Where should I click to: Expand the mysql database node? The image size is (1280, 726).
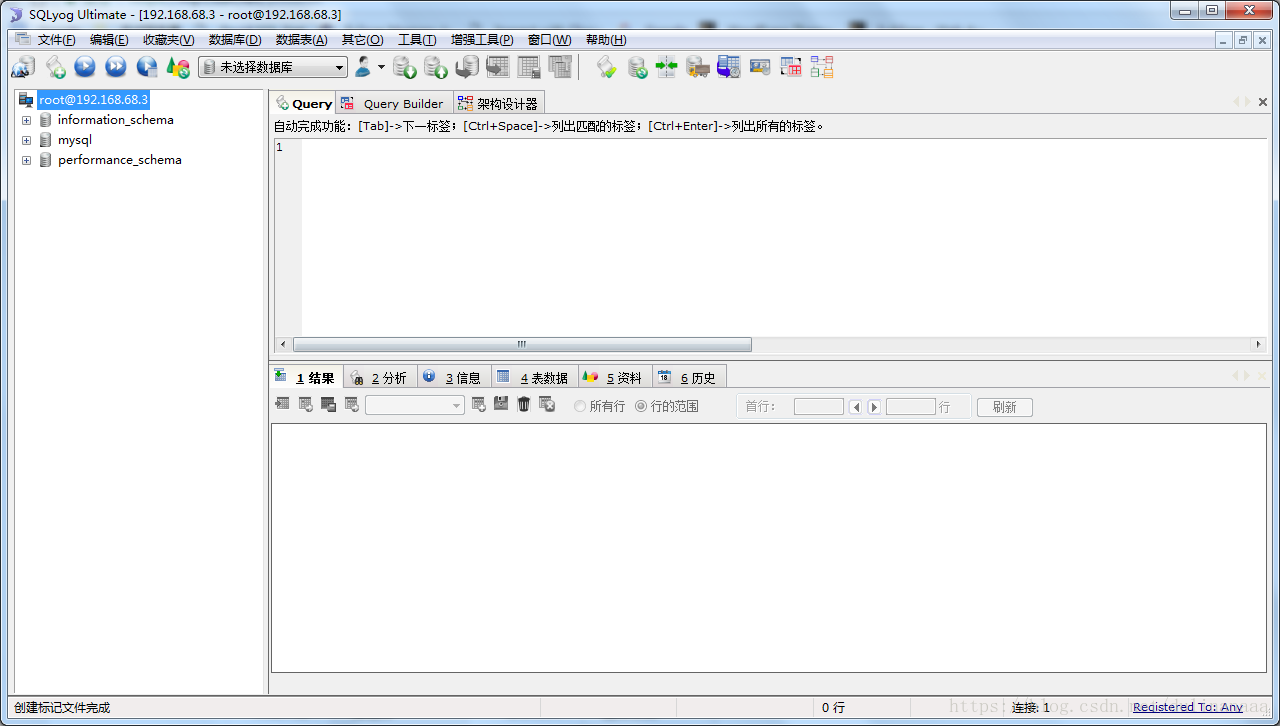click(x=27, y=140)
